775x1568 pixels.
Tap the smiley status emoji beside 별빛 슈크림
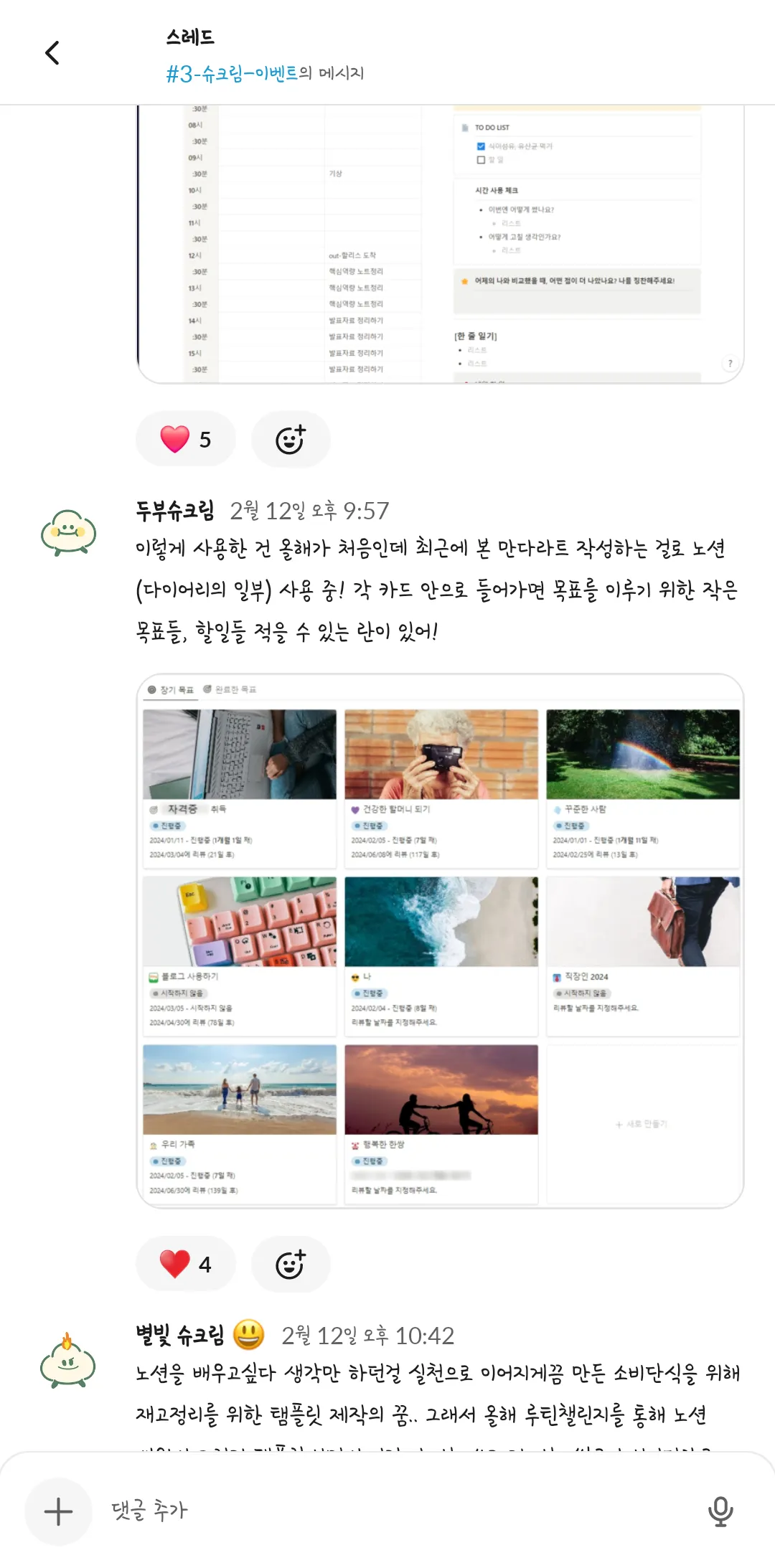249,1334
